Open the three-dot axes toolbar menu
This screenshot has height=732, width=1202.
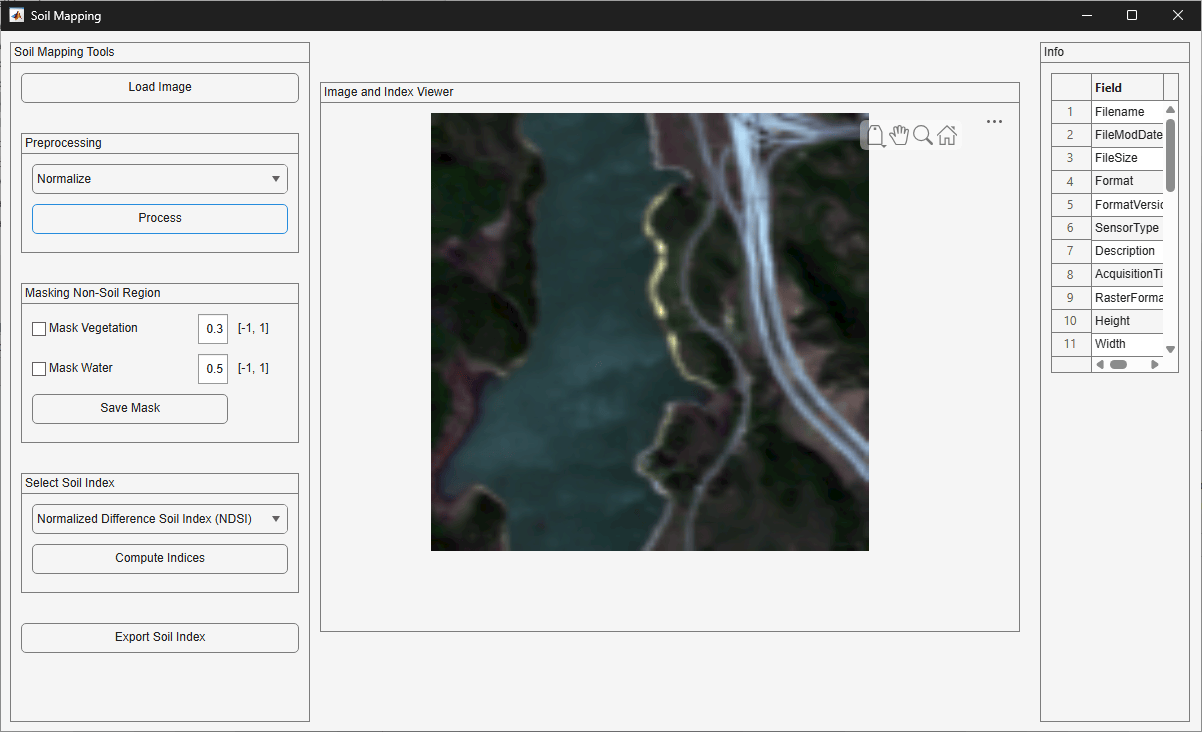point(994,121)
